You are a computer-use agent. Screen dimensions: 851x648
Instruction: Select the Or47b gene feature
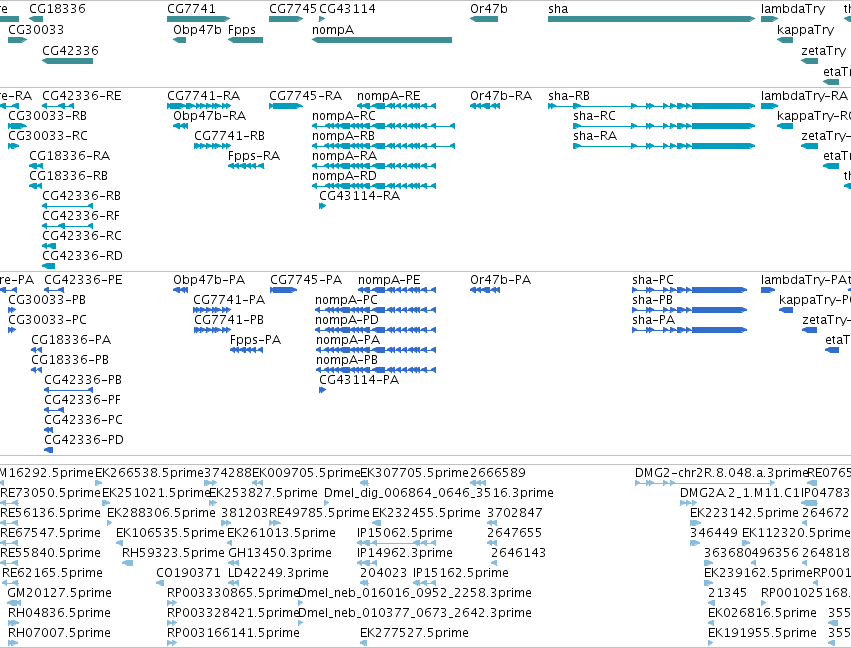[484, 19]
